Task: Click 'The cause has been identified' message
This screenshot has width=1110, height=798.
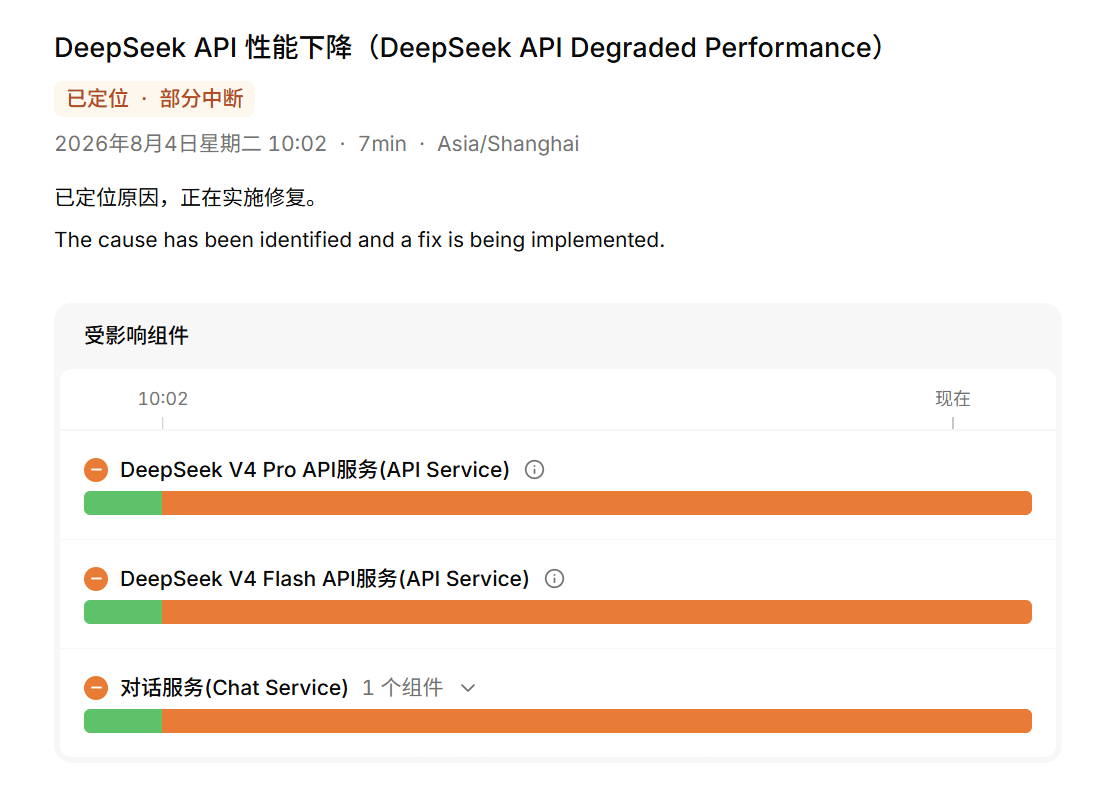Action: 360,240
